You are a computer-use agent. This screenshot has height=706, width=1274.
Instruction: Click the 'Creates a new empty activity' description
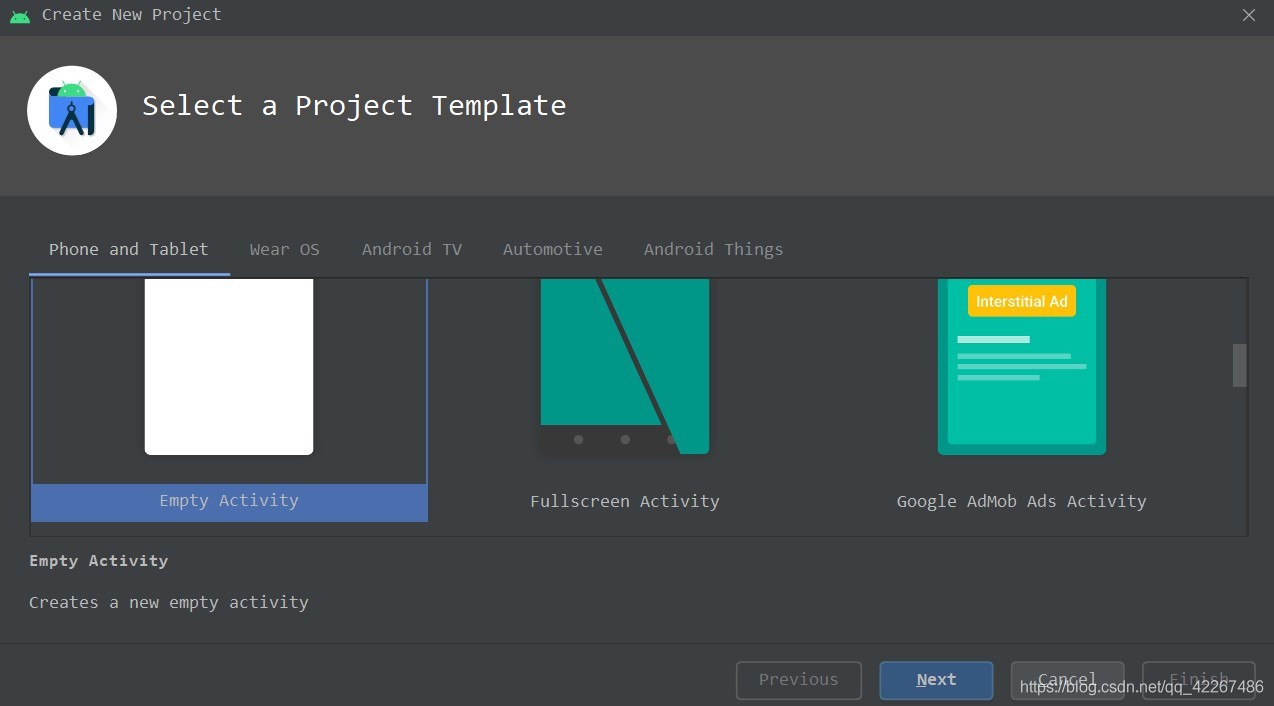pyautogui.click(x=169, y=602)
